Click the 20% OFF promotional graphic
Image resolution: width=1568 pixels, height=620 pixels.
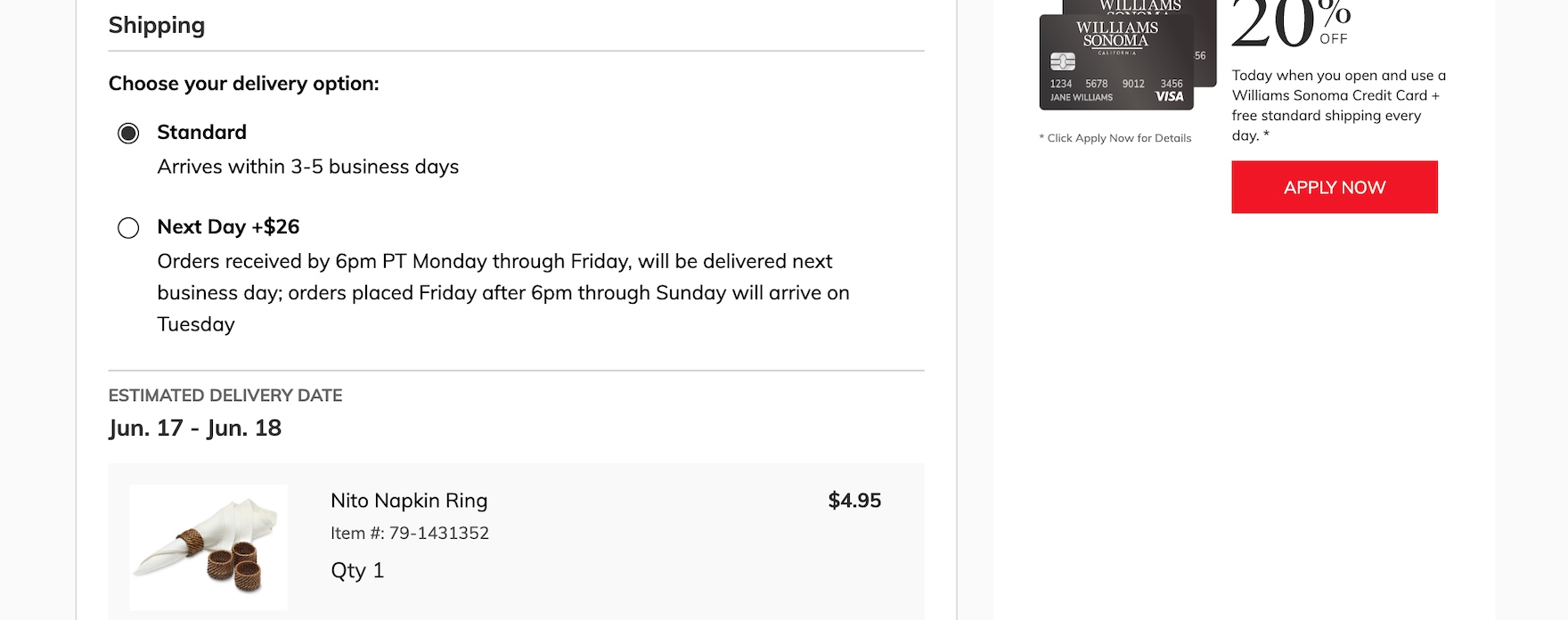click(x=1290, y=25)
